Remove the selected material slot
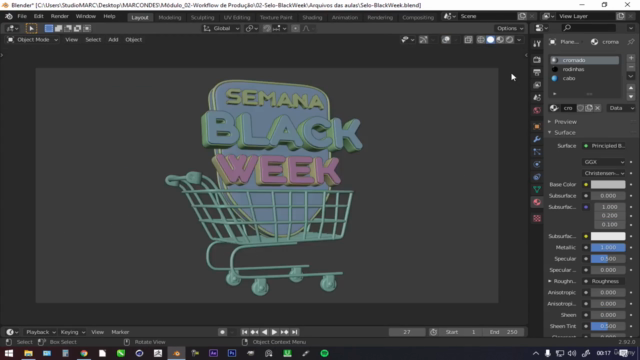 631,67
